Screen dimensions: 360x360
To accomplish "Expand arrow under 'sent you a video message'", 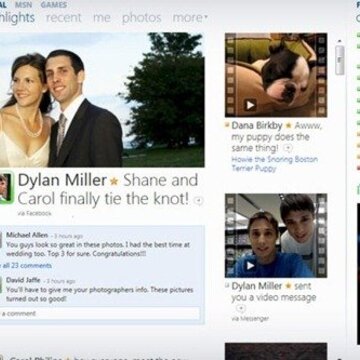I will [x=241, y=308].
